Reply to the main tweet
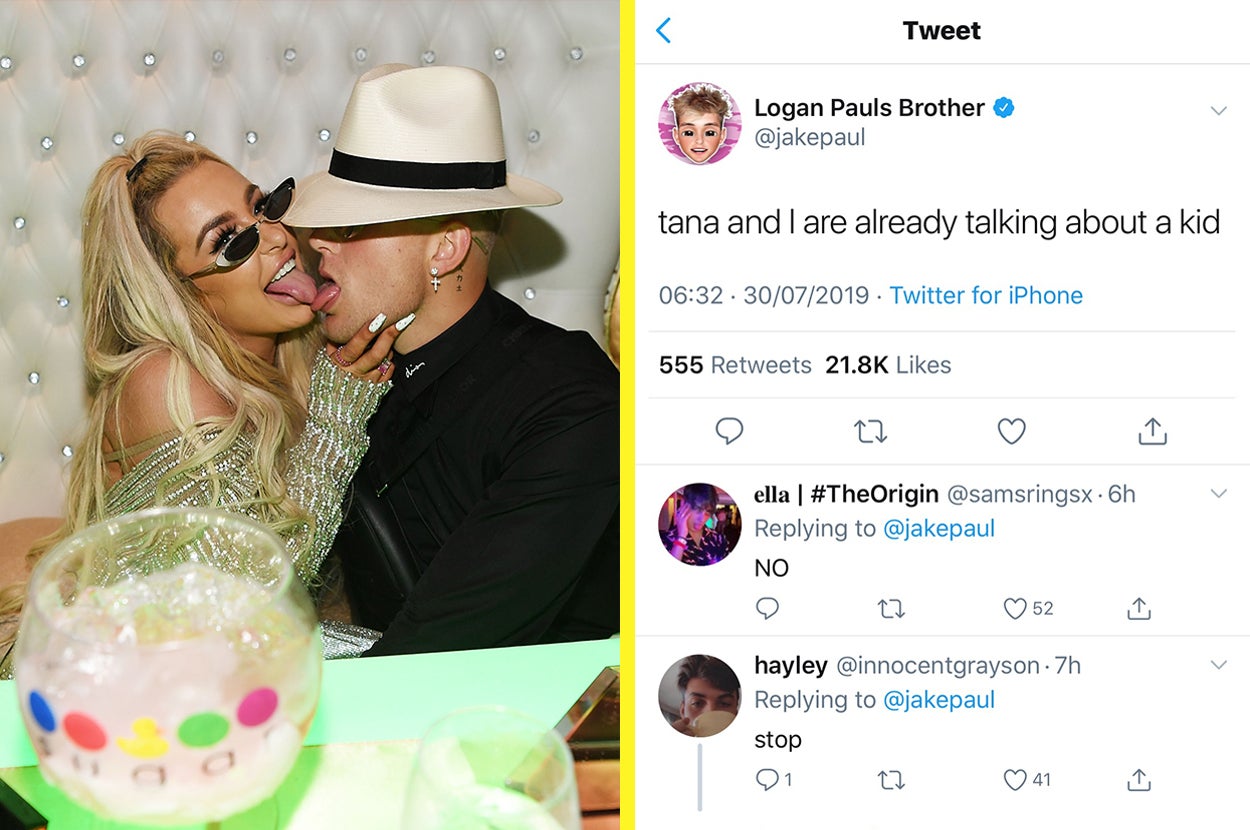Image resolution: width=1250 pixels, height=830 pixels. [729, 431]
